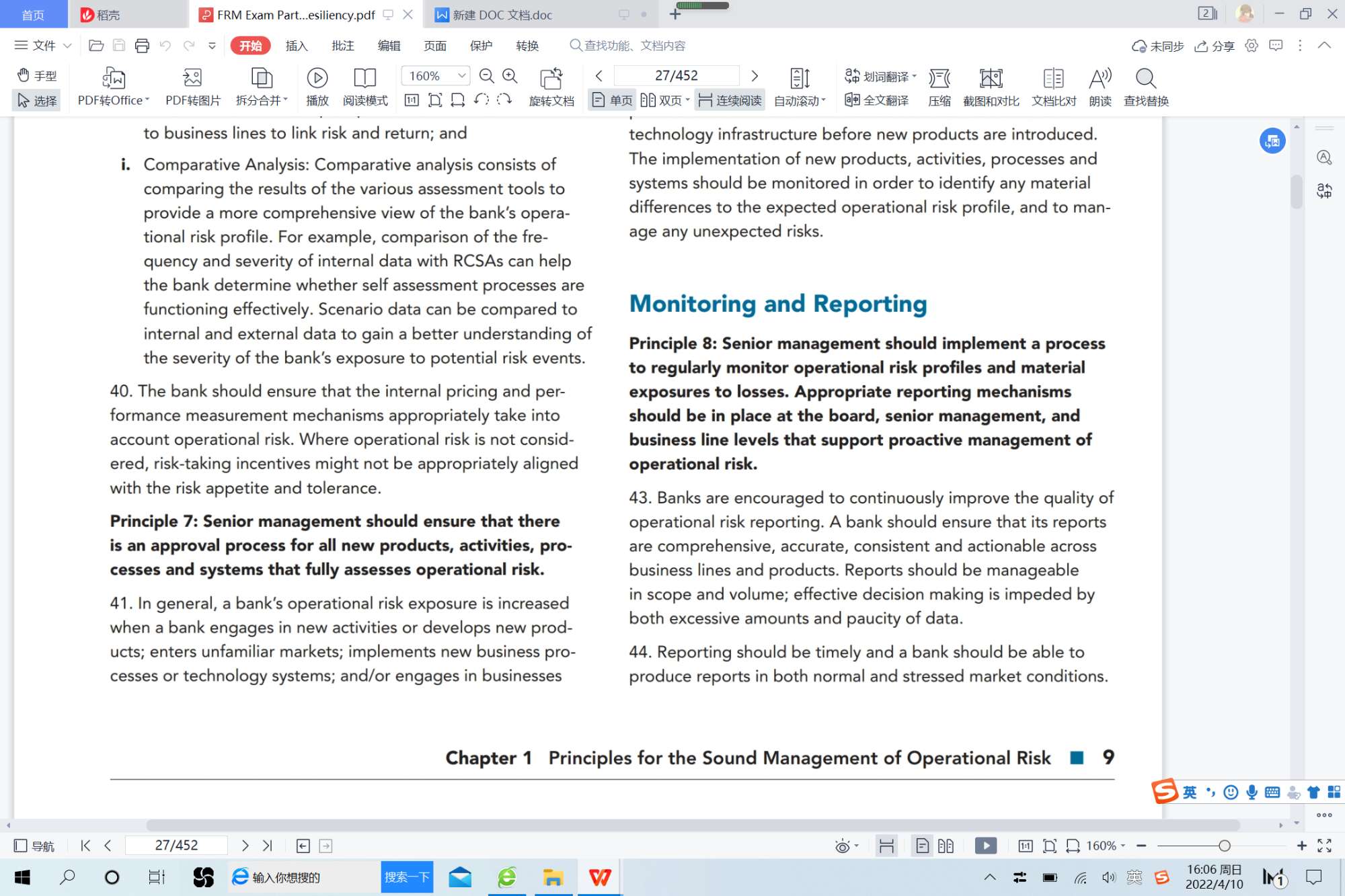Click the PDF转Office conversion icon

click(x=113, y=79)
